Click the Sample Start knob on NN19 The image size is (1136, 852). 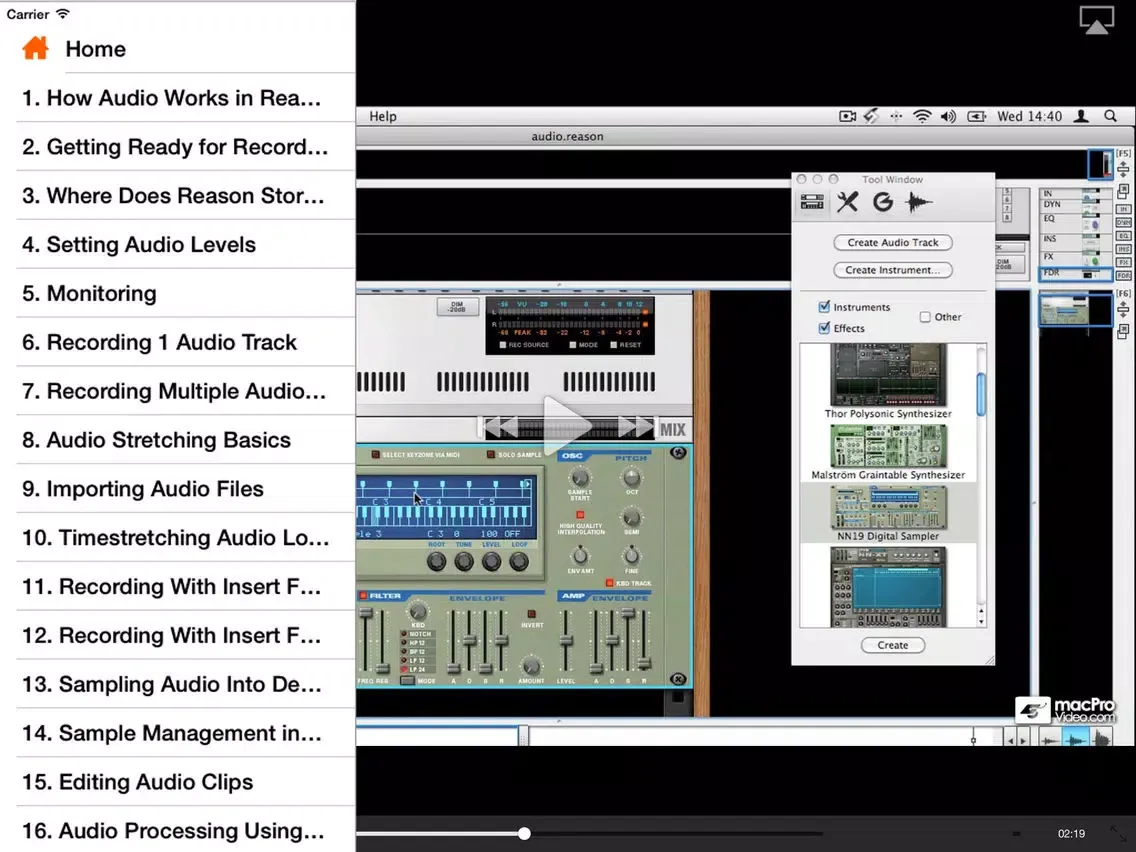[x=580, y=477]
